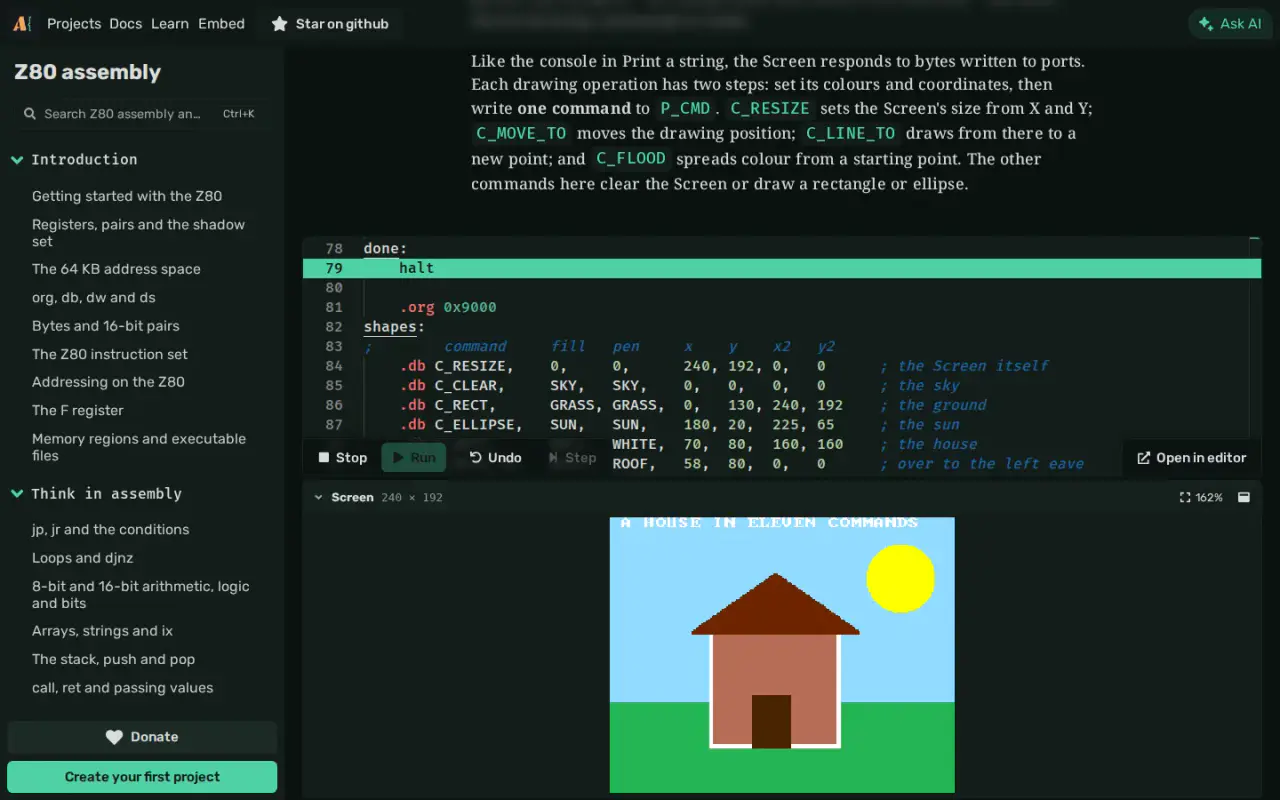
Task: Open the code in the editor
Action: 1191,458
